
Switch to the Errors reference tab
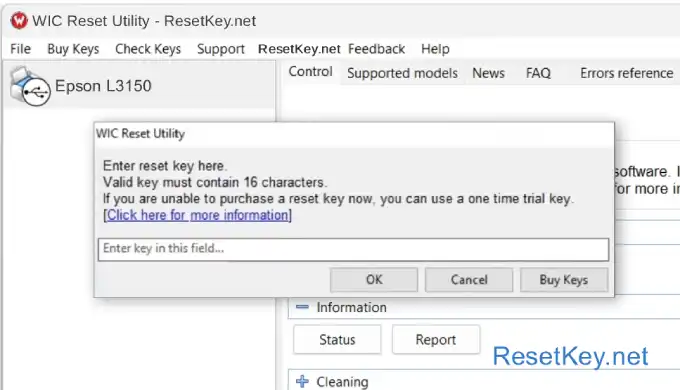pos(627,73)
